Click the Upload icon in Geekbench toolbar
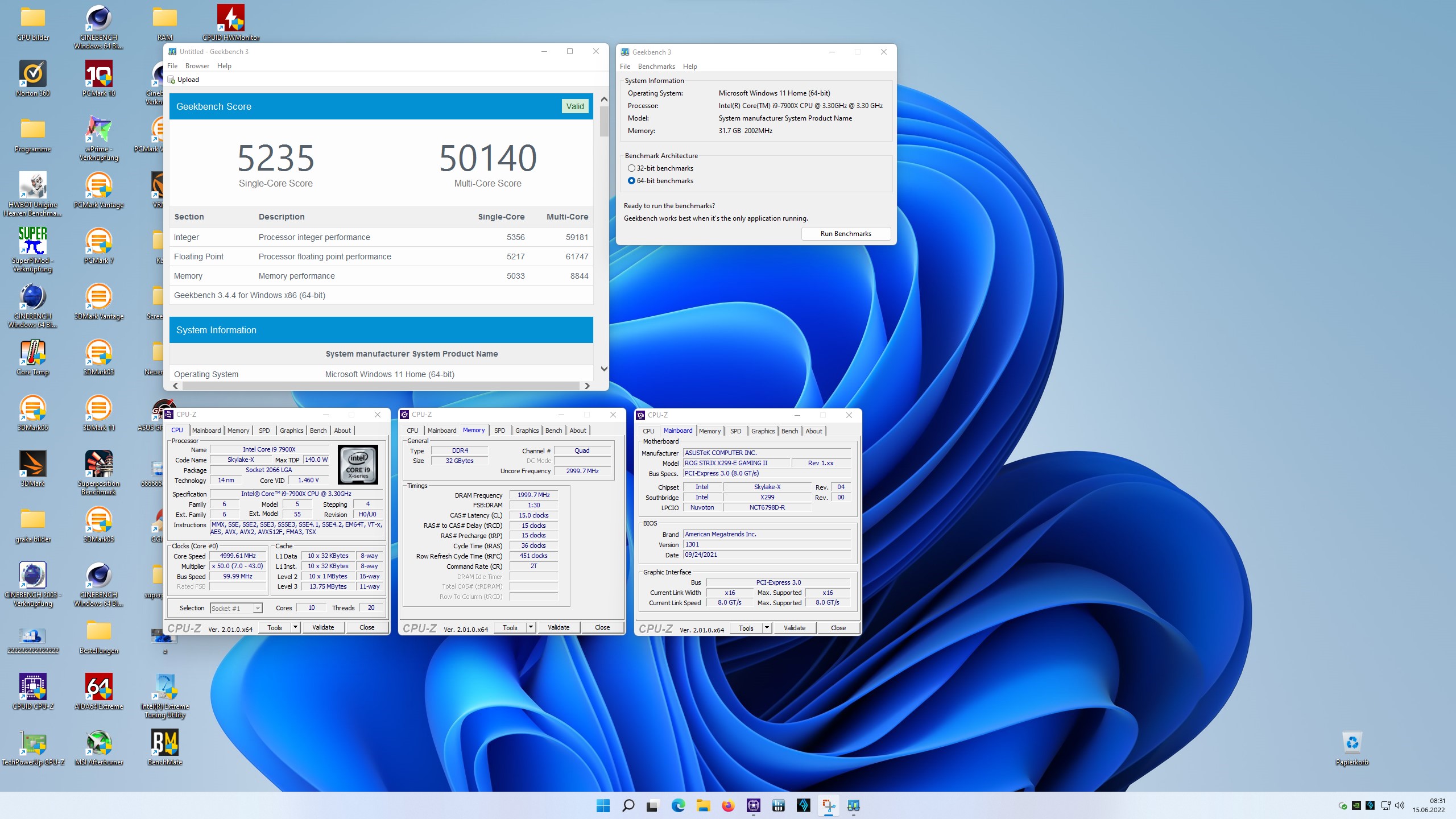This screenshot has width=1456, height=819. 171,80
